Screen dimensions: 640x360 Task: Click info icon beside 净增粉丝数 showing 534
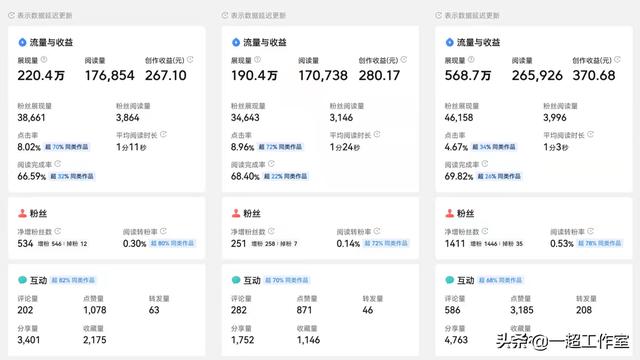pos(58,231)
